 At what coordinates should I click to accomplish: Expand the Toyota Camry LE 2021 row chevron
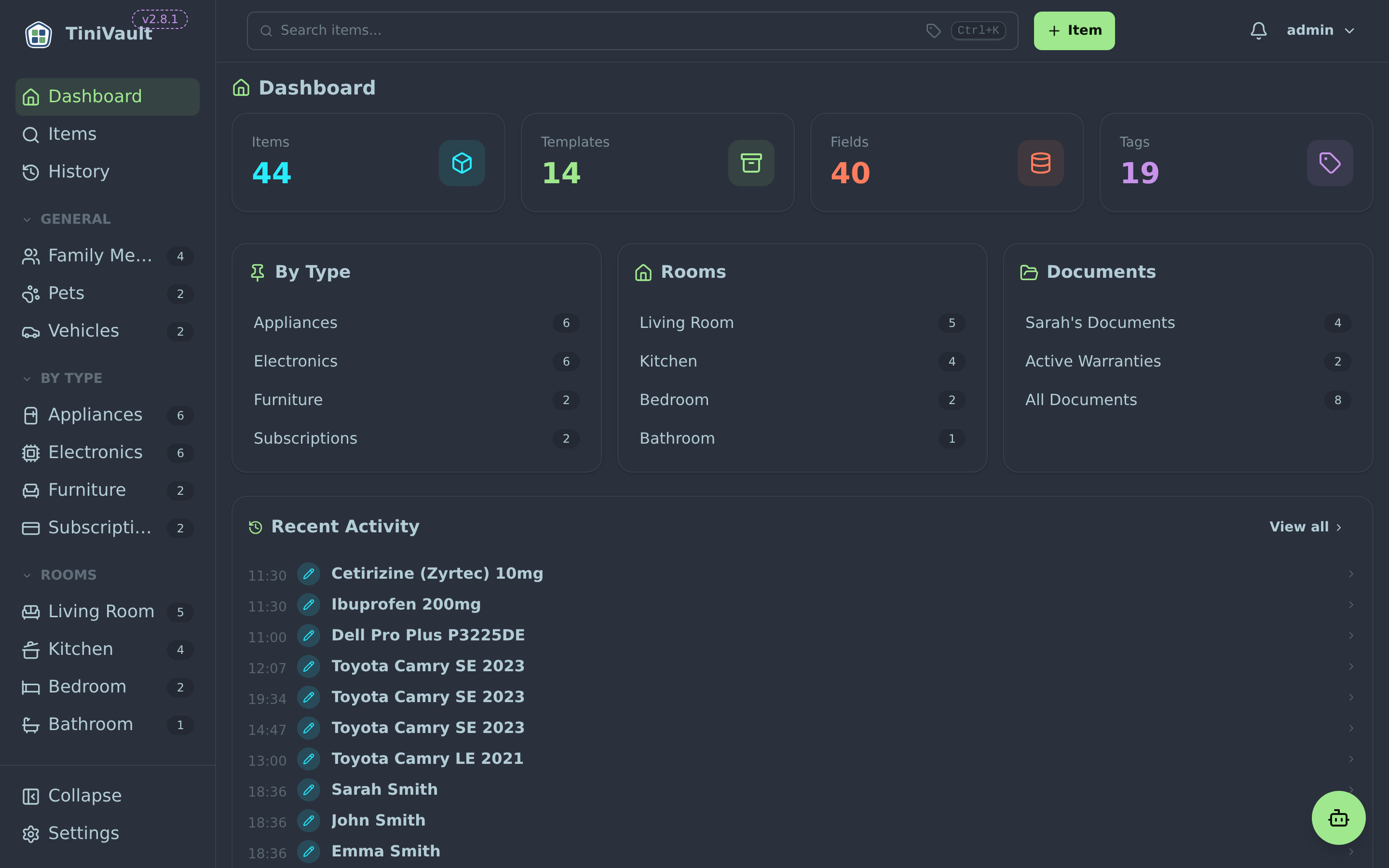coord(1351,759)
